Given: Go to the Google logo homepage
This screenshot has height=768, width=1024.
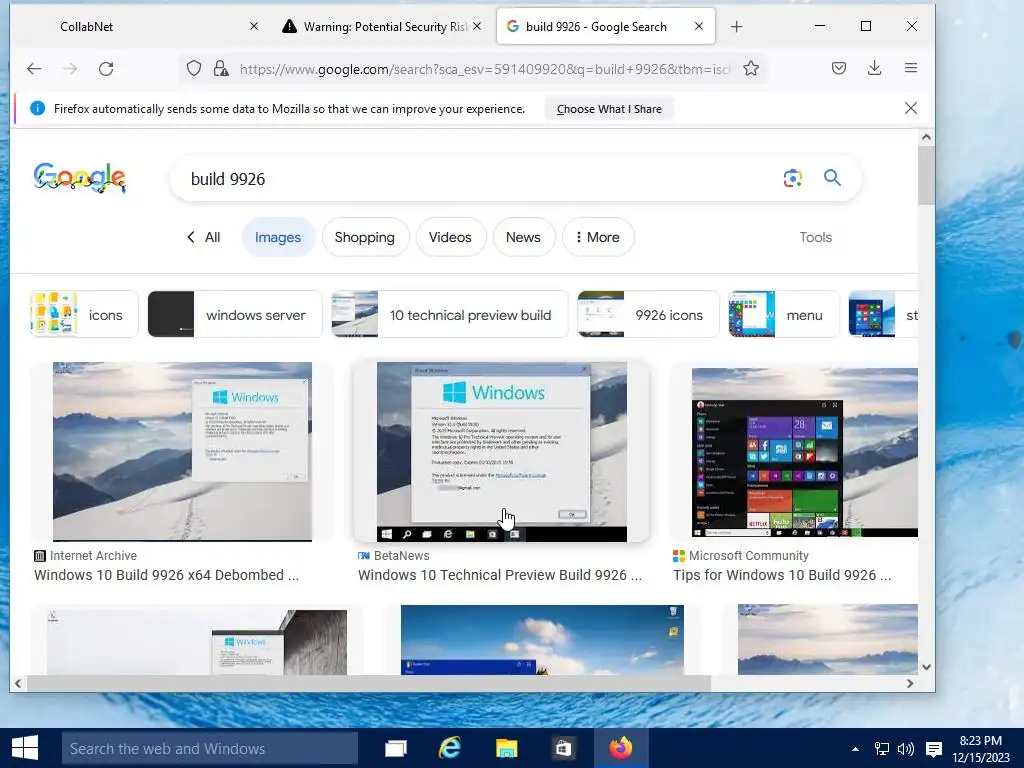Looking at the screenshot, I should coord(80,178).
